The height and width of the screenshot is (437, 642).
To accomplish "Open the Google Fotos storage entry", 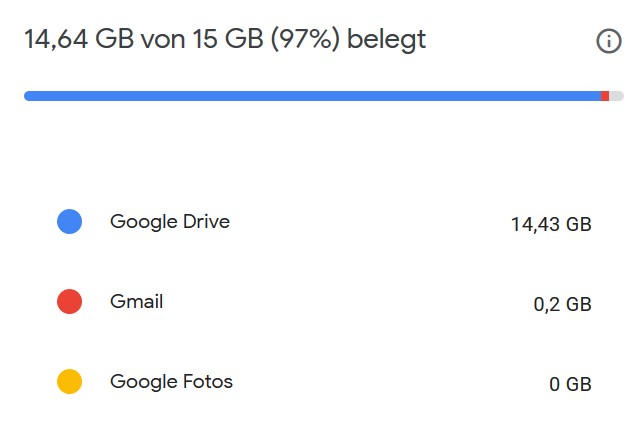I will [324, 382].
